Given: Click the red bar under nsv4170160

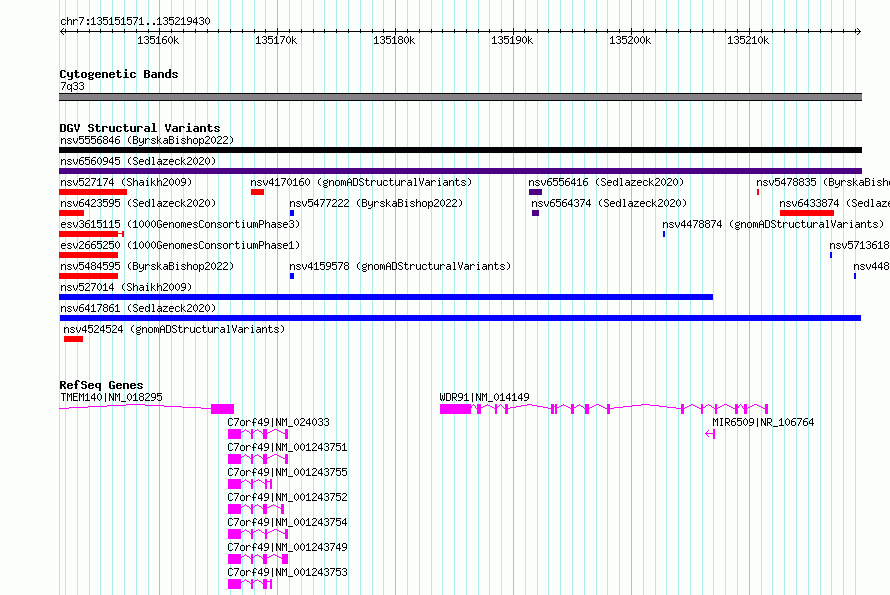Looking at the screenshot, I should point(257,192).
